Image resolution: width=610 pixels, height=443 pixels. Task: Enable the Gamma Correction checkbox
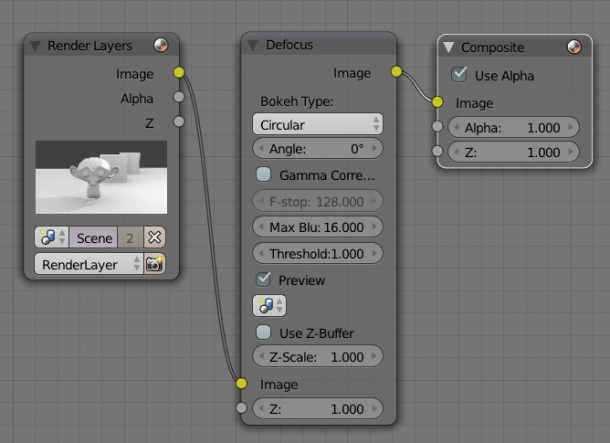[x=264, y=175]
